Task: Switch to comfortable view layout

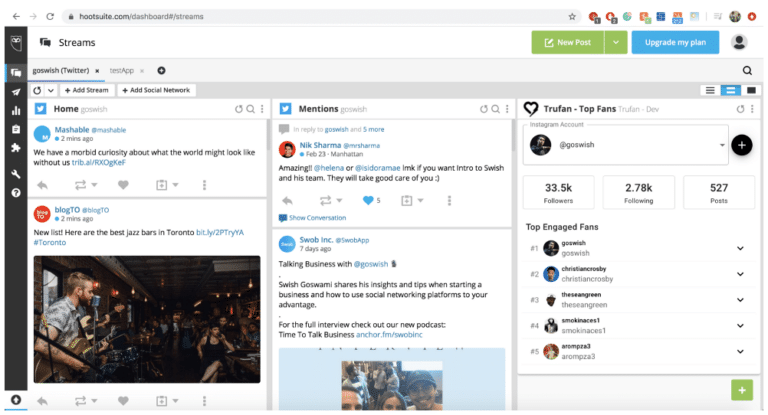Action: pyautogui.click(x=751, y=90)
